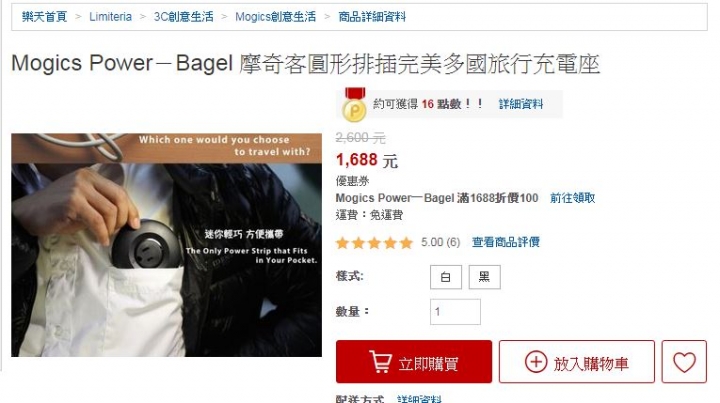Click 詳細資料 link beside points info
Viewport: 720px width, 403px height.
click(521, 104)
